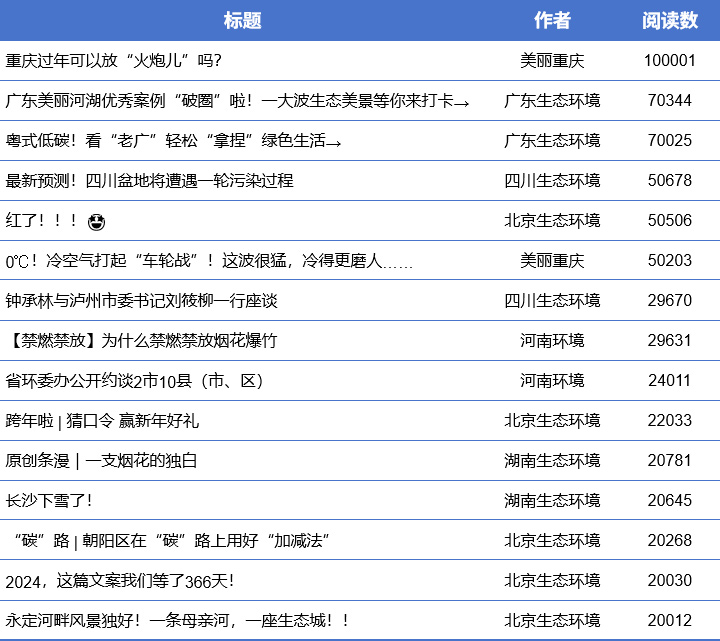Image resolution: width=720 pixels, height=641 pixels.
Task: Click author 北京生态环境 in the 20012 row
Action: [552, 621]
